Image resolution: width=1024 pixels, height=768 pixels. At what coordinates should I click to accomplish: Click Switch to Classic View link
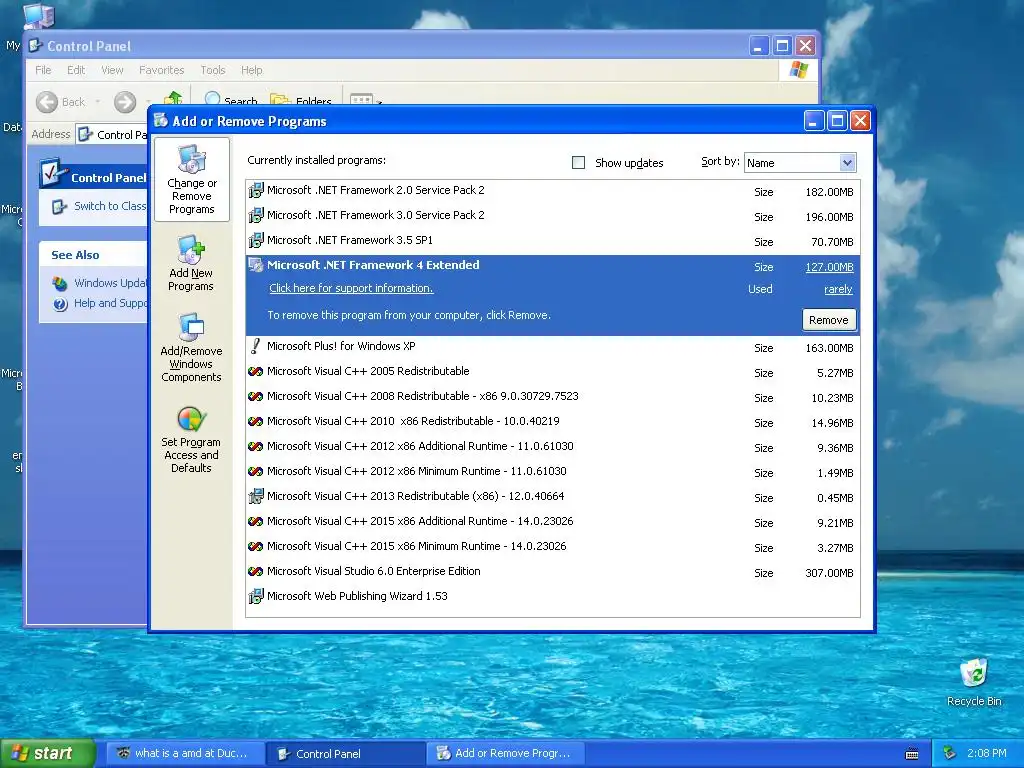pyautogui.click(x=110, y=206)
